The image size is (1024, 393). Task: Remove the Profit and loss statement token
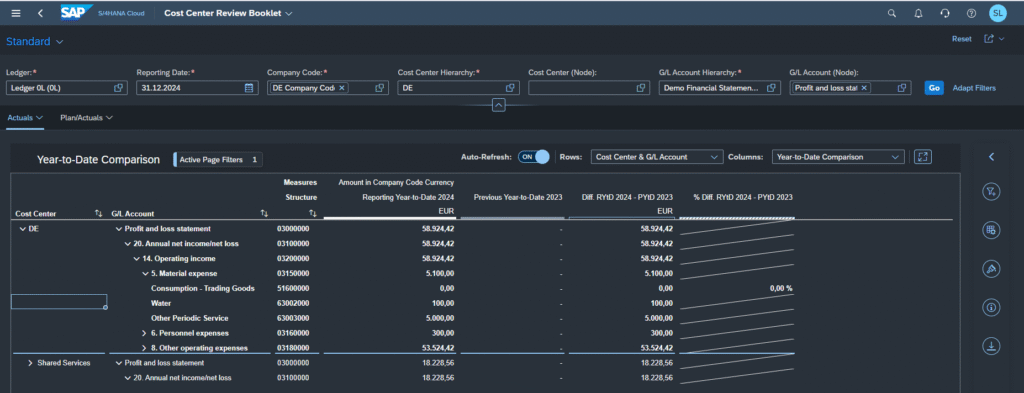coord(864,87)
